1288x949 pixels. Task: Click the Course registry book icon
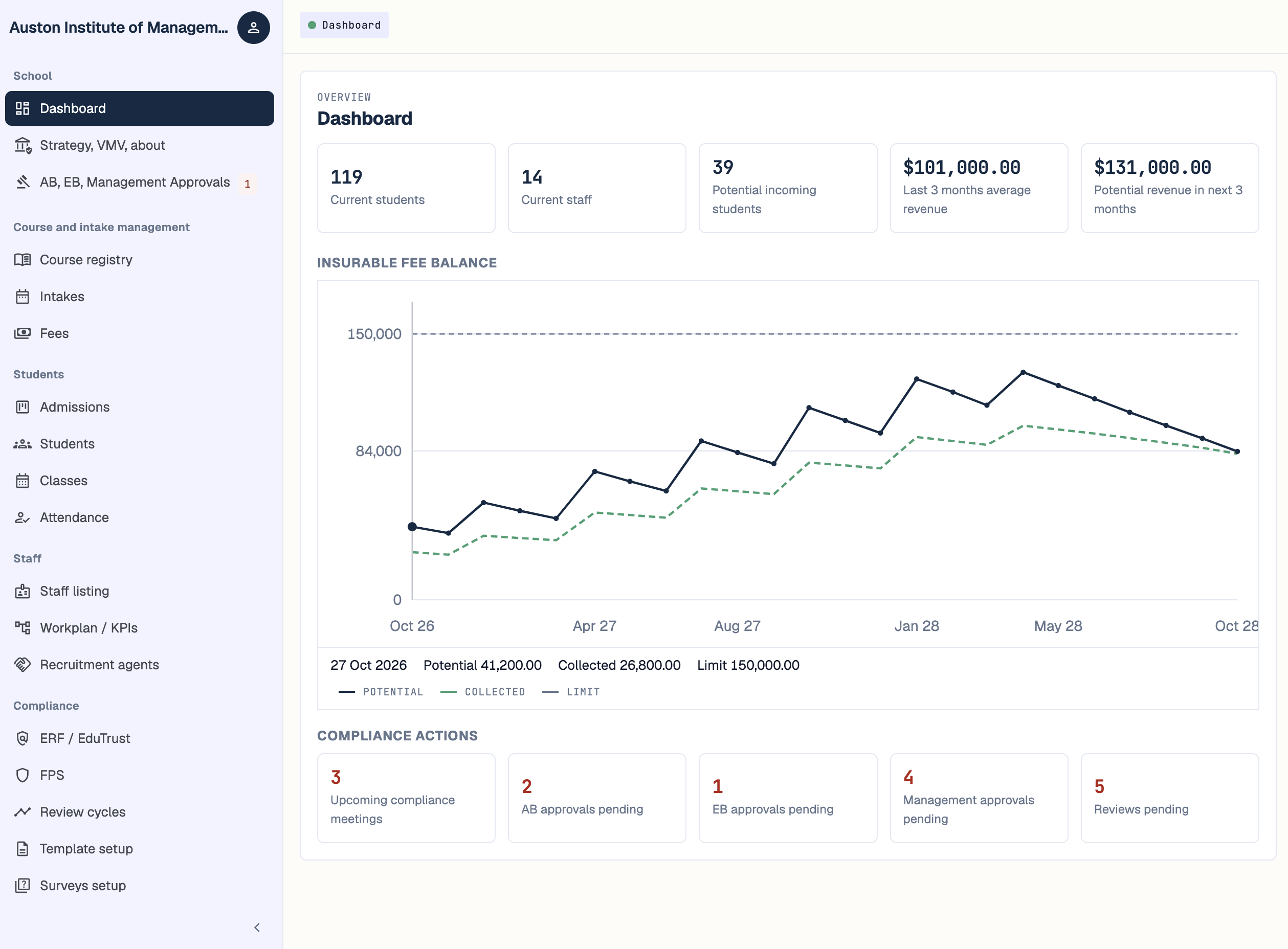[x=23, y=260]
